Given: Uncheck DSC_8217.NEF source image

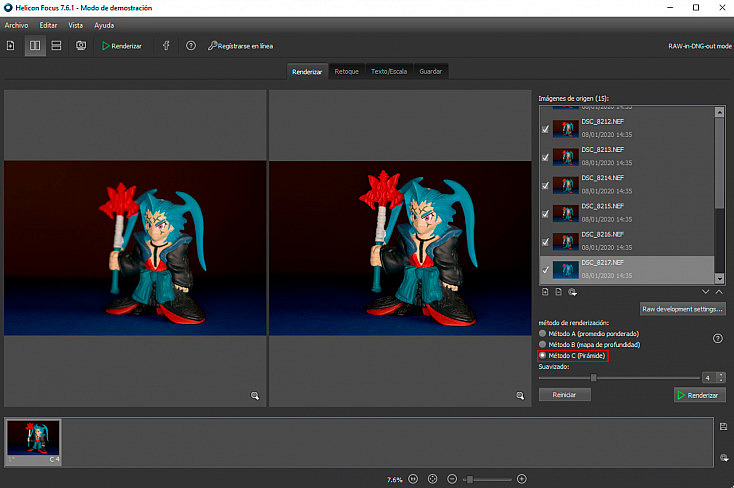Looking at the screenshot, I should [x=545, y=270].
